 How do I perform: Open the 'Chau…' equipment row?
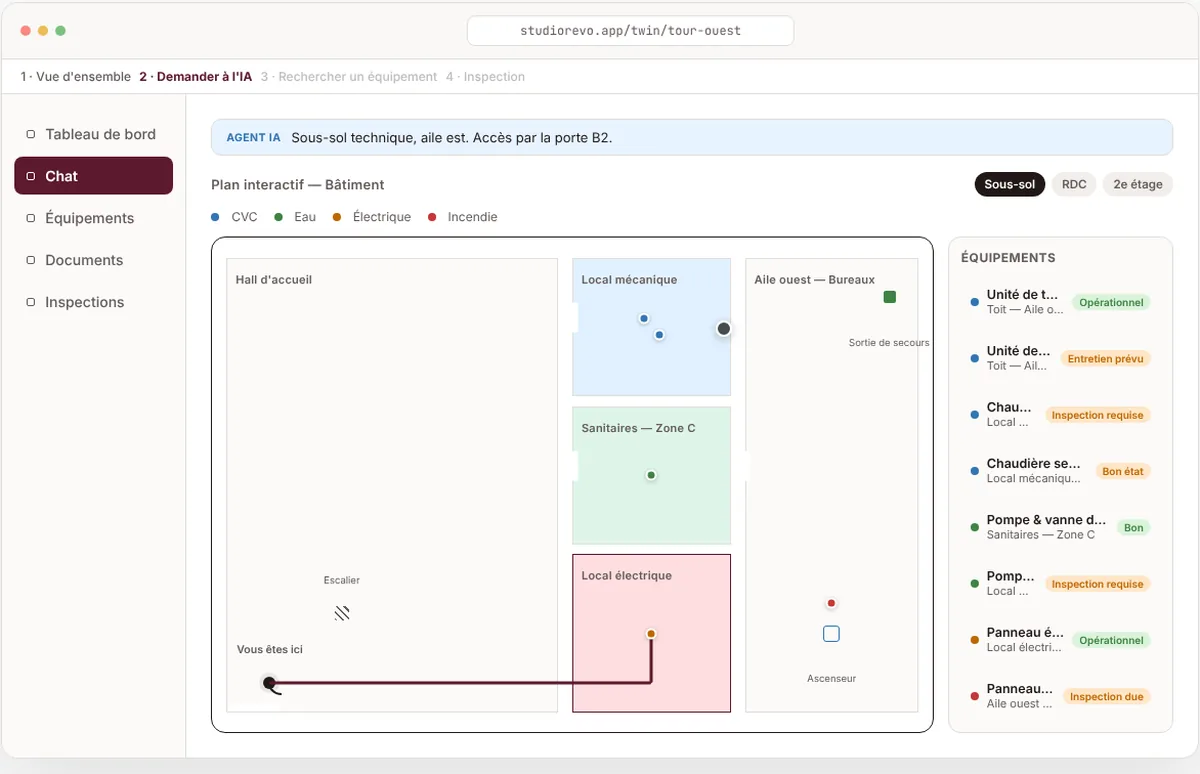[x=1060, y=414]
